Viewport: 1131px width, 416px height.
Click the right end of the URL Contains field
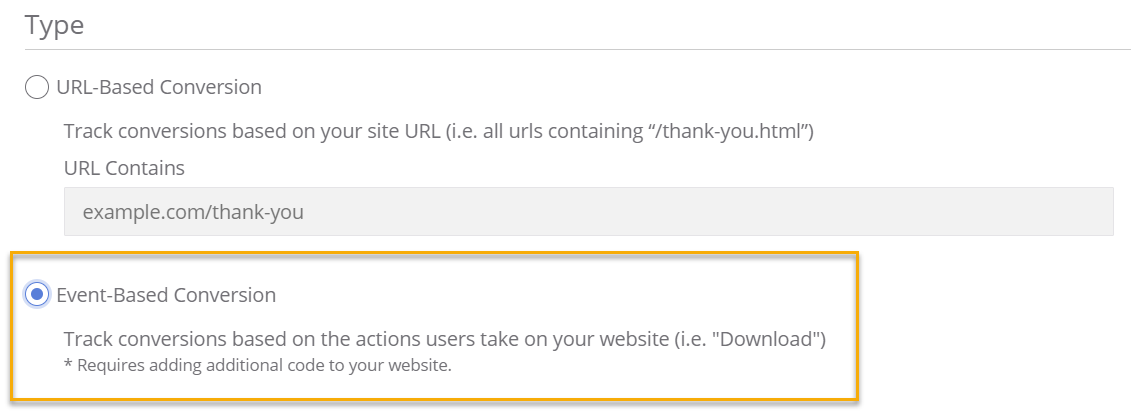[1095, 212]
